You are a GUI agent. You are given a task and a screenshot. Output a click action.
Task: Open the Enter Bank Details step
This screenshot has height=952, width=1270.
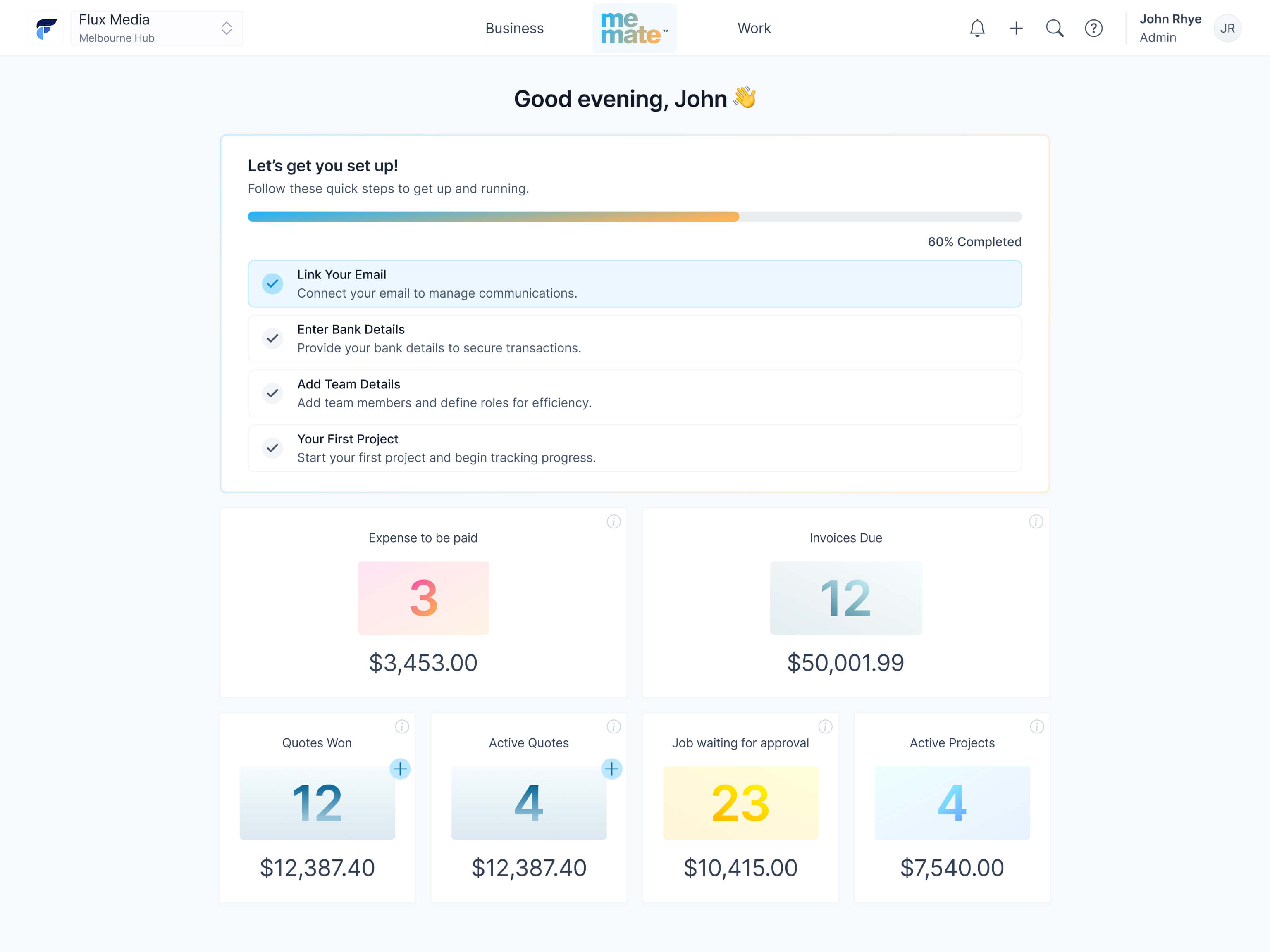pos(635,338)
